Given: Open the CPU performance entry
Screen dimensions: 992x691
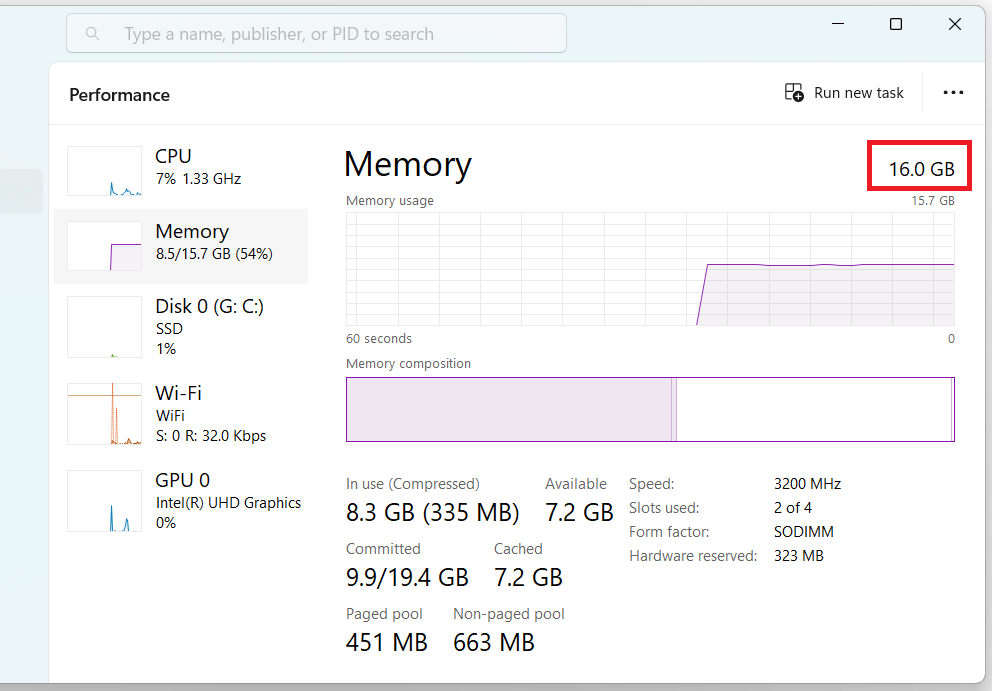Looking at the screenshot, I should [x=198, y=167].
